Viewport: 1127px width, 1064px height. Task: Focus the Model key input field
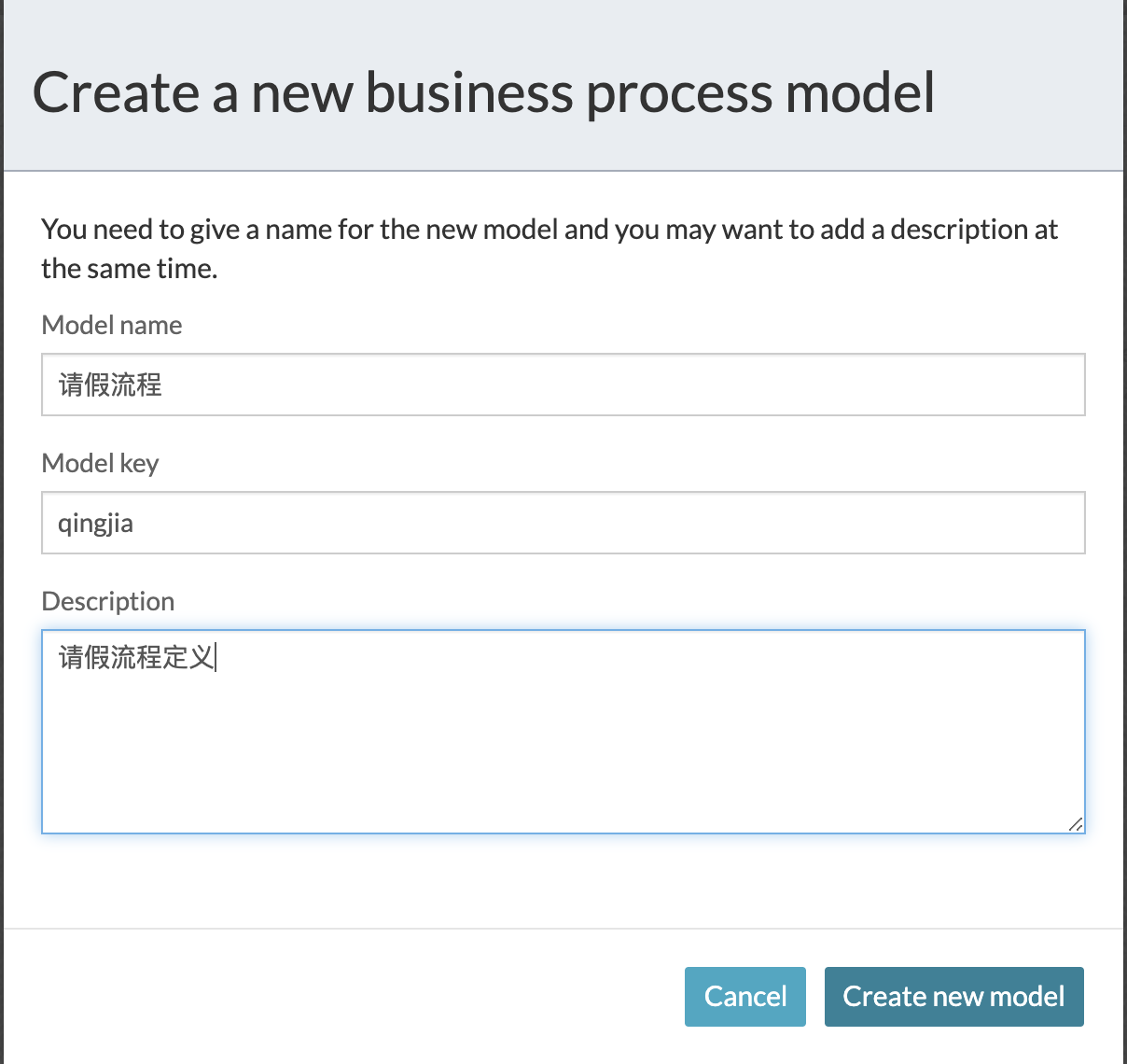pos(563,523)
